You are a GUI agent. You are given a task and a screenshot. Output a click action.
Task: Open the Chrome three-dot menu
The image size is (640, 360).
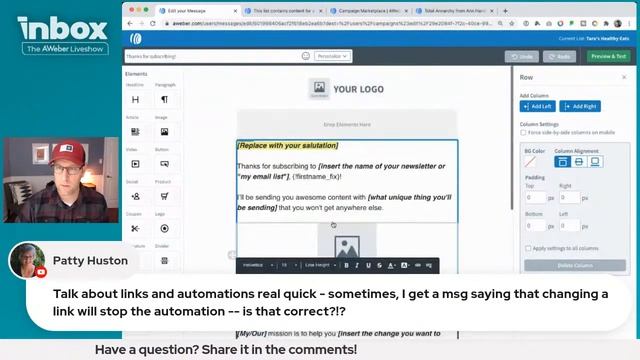tap(629, 24)
